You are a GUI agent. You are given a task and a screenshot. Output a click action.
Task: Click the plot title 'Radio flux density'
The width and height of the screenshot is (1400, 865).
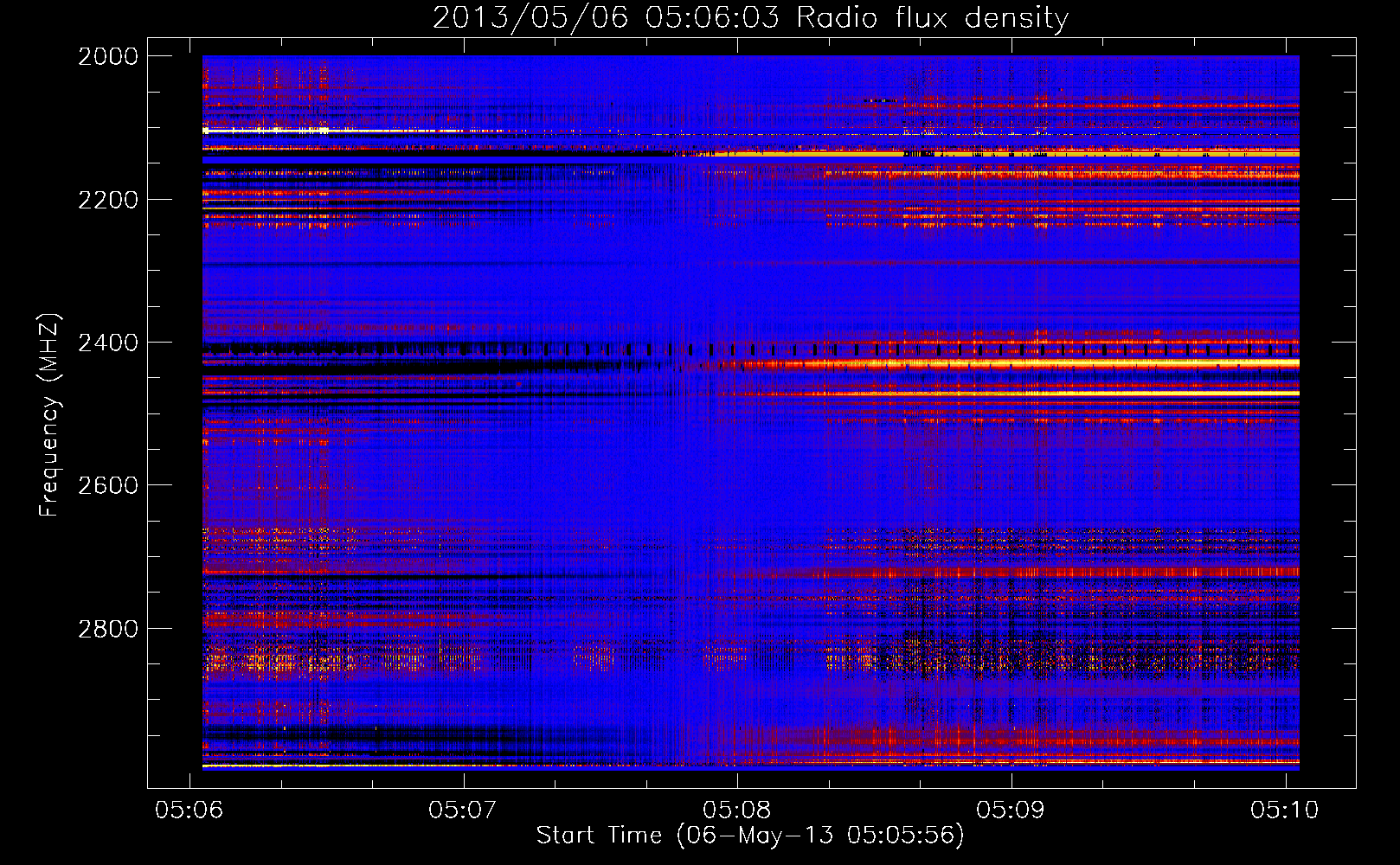tap(750, 17)
